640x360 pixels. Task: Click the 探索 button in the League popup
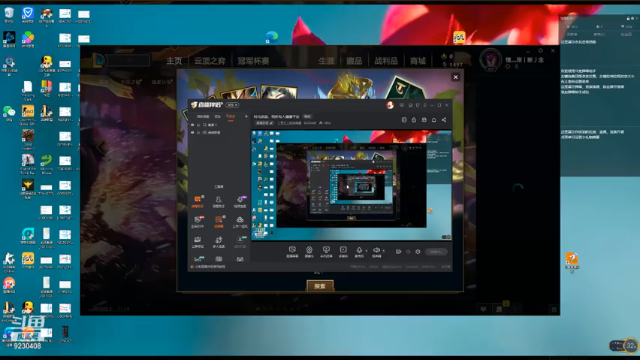point(320,286)
